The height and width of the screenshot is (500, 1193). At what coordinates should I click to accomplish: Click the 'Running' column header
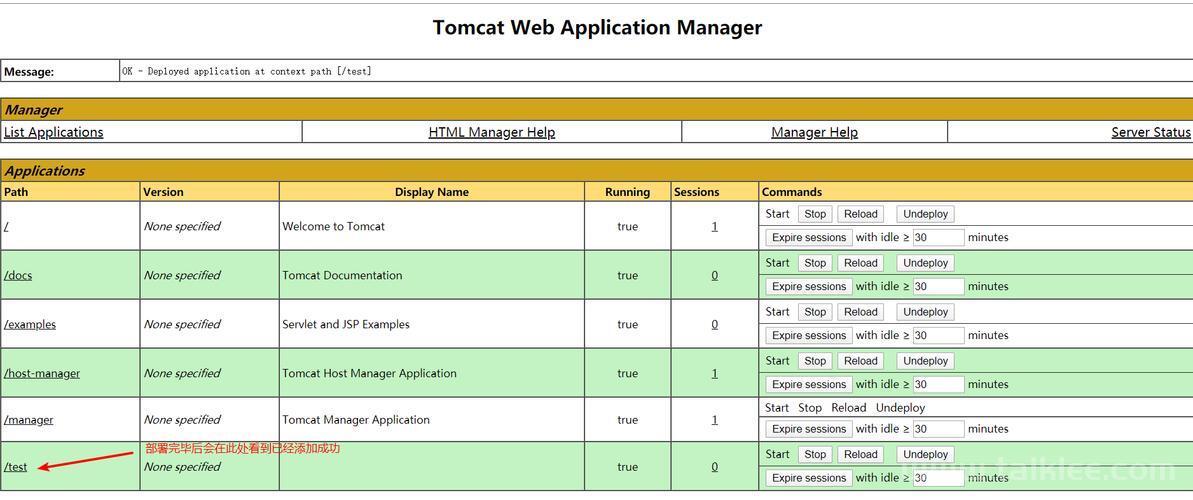(x=628, y=192)
